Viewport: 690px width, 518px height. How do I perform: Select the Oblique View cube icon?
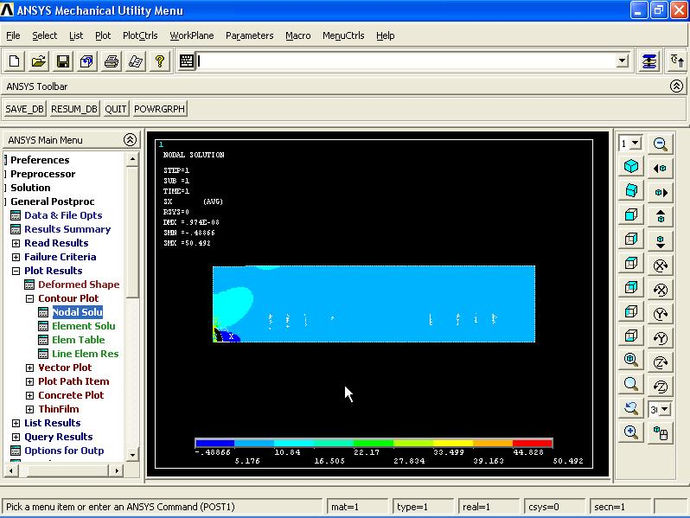(x=631, y=191)
